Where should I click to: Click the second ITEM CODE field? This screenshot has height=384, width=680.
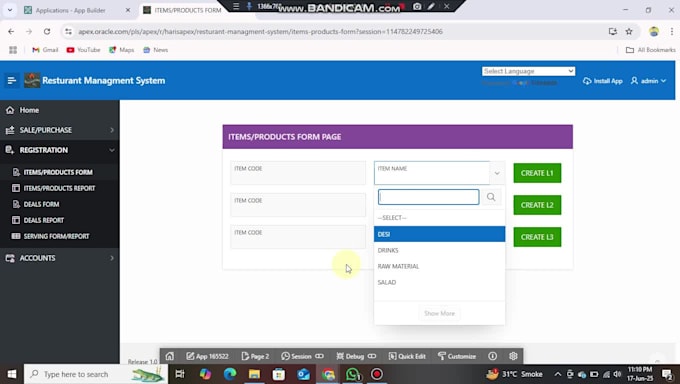click(x=298, y=205)
